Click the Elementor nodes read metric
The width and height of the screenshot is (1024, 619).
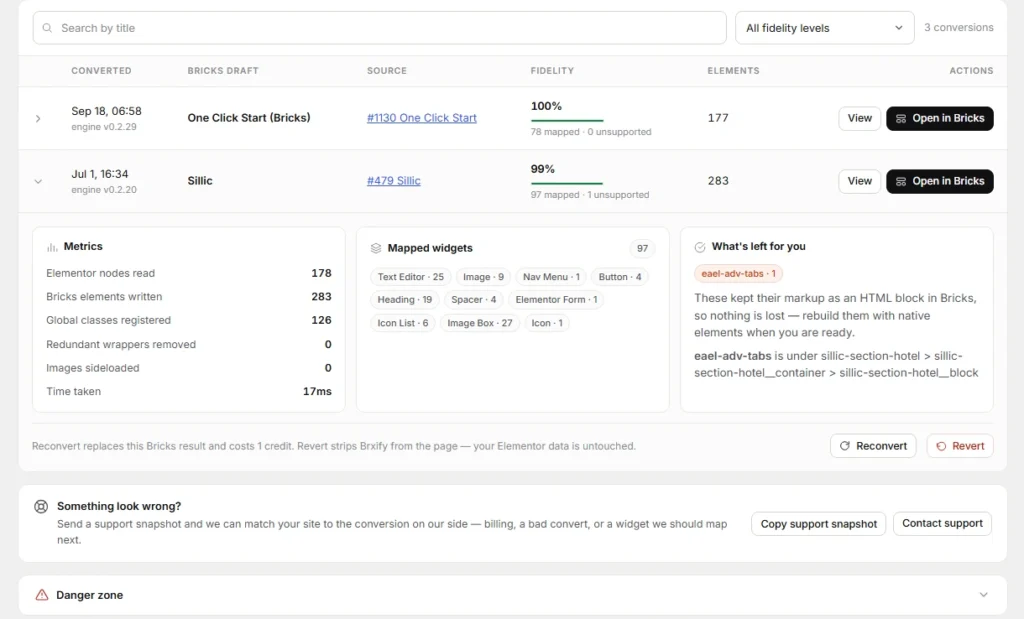(189, 273)
